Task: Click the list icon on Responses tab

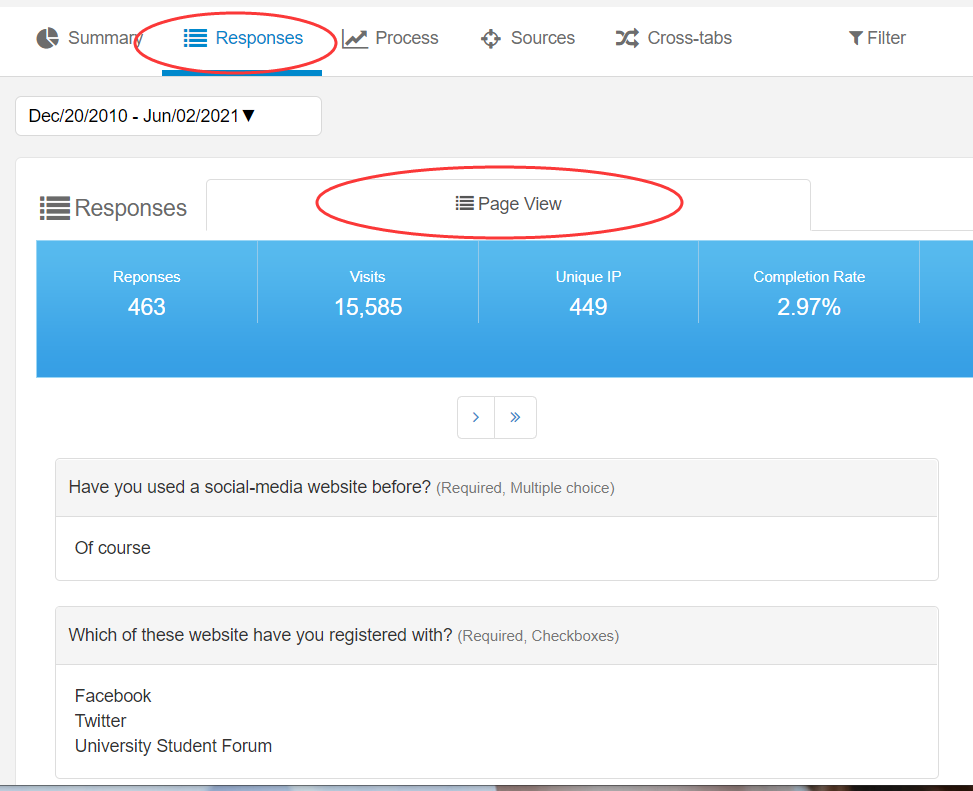Action: 195,38
